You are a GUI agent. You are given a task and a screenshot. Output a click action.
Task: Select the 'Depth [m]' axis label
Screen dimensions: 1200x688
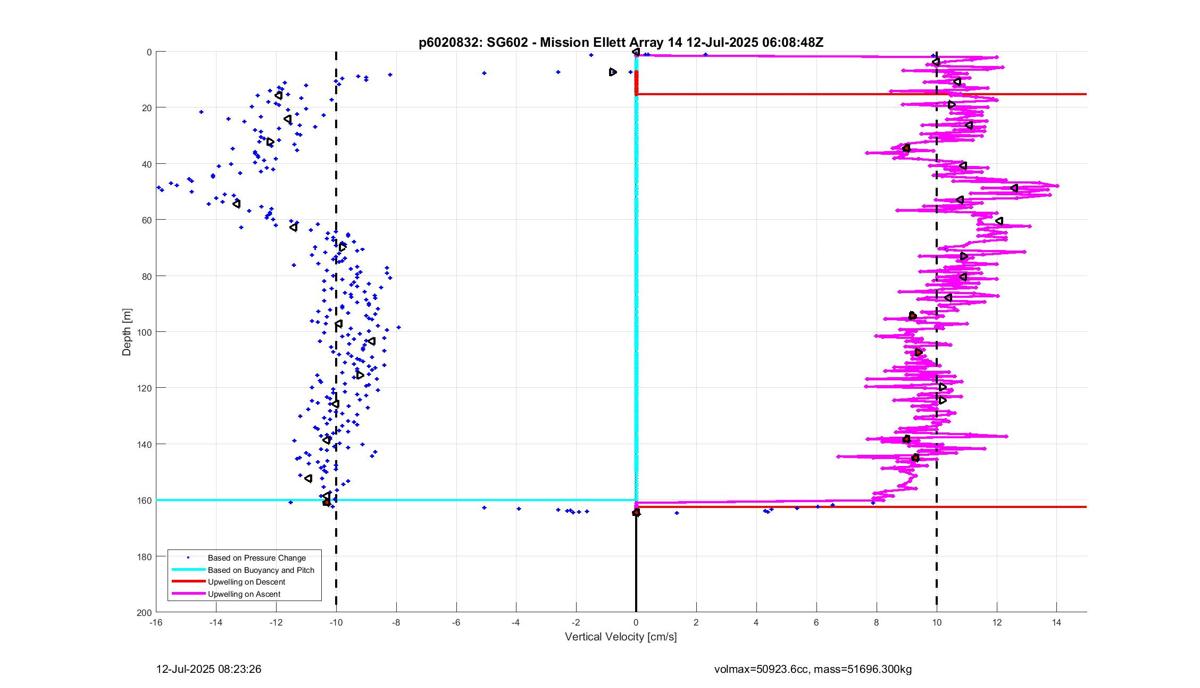(x=127, y=332)
